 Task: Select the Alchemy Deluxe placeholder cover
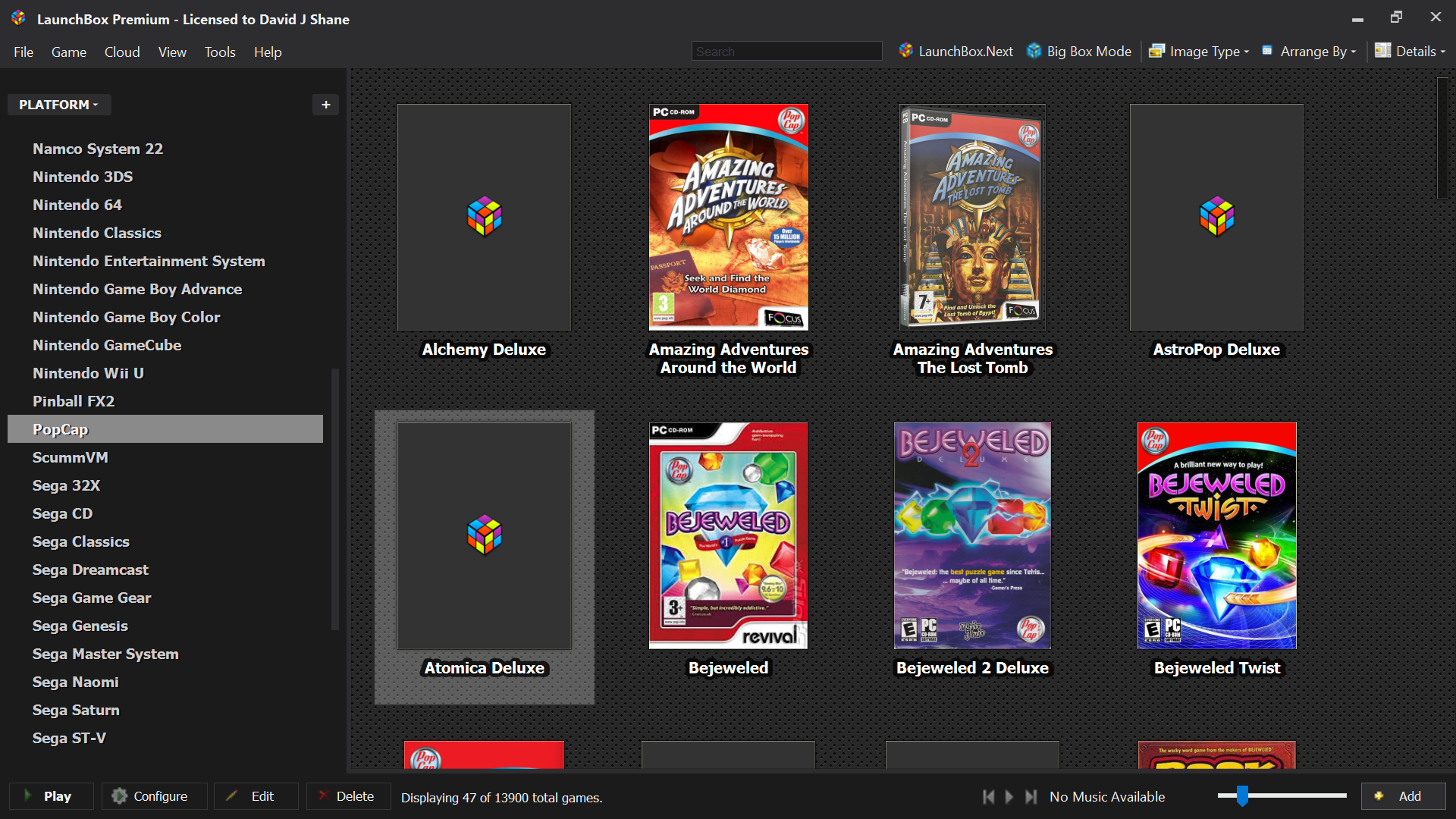[x=484, y=218]
